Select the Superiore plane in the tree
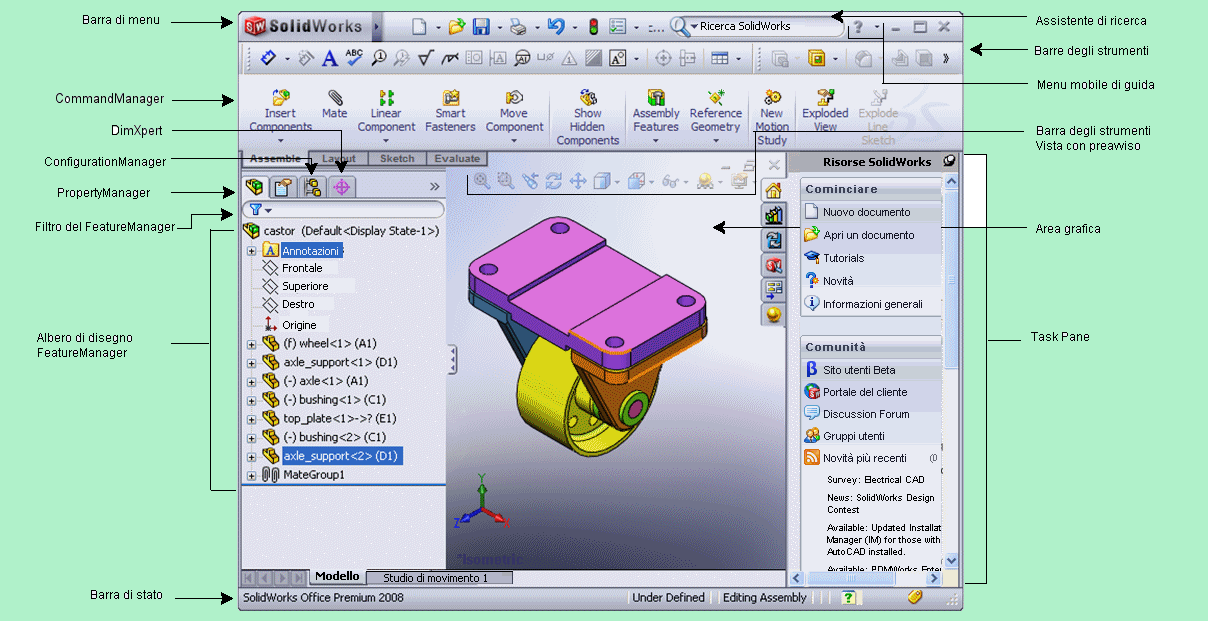The width and height of the screenshot is (1208, 621). point(305,286)
